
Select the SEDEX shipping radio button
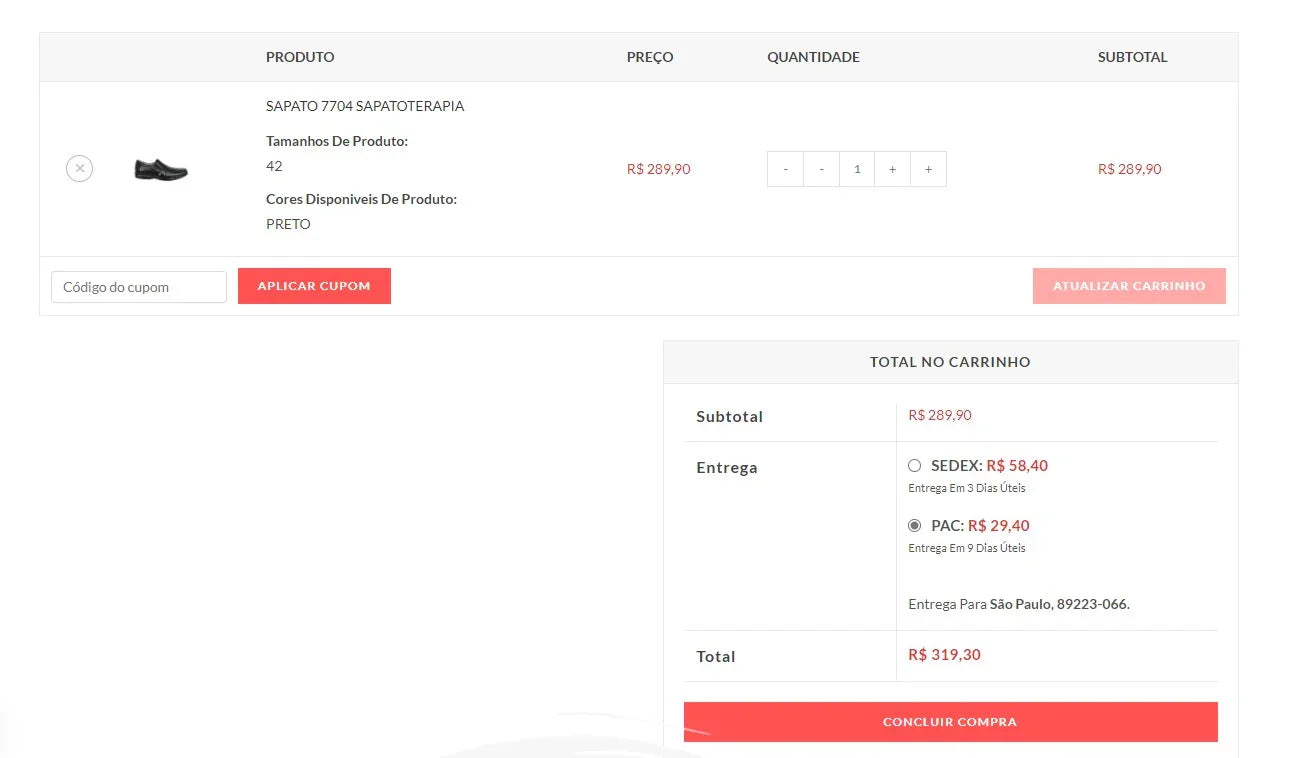coord(914,466)
